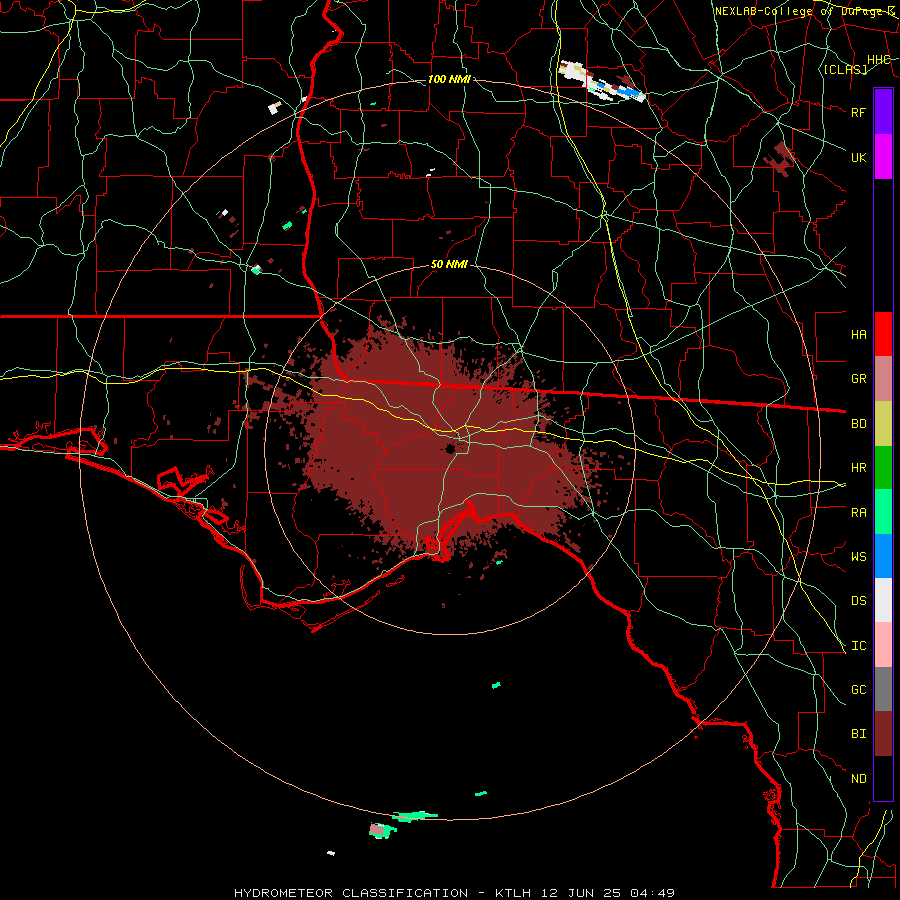Select the light pink IC legend swatch
The width and height of the screenshot is (900, 900).
(883, 645)
